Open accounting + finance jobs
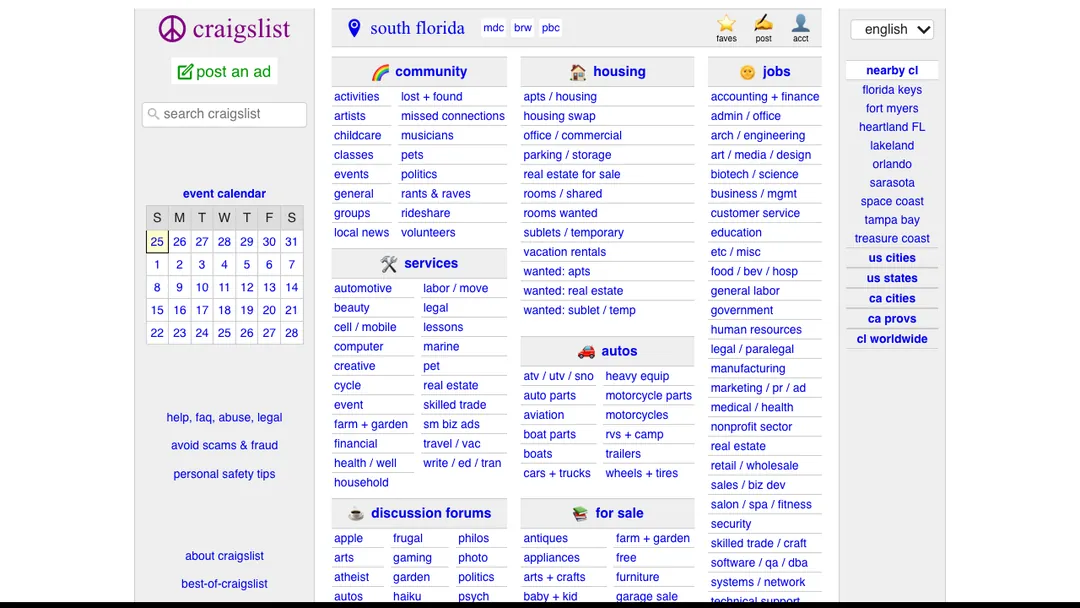Viewport: 1080px width, 608px height. click(x=765, y=97)
